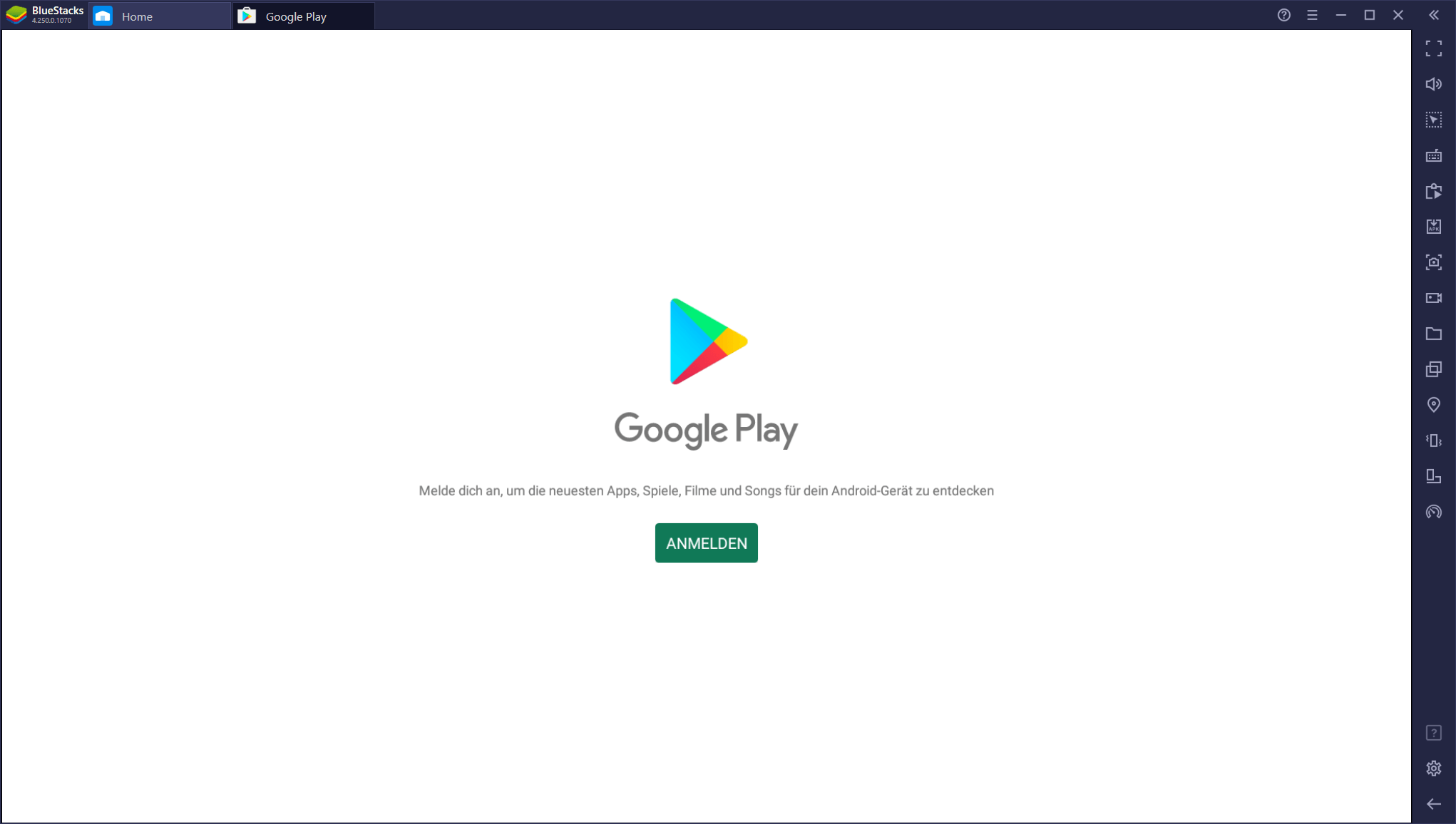Open the macro recorder icon

[1433, 191]
